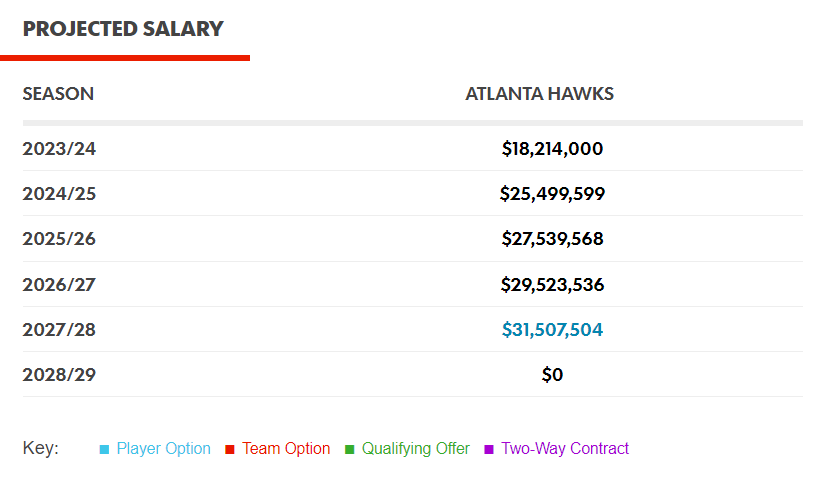
Task: Click the Atlanta Hawks column header
Action: coord(539,94)
